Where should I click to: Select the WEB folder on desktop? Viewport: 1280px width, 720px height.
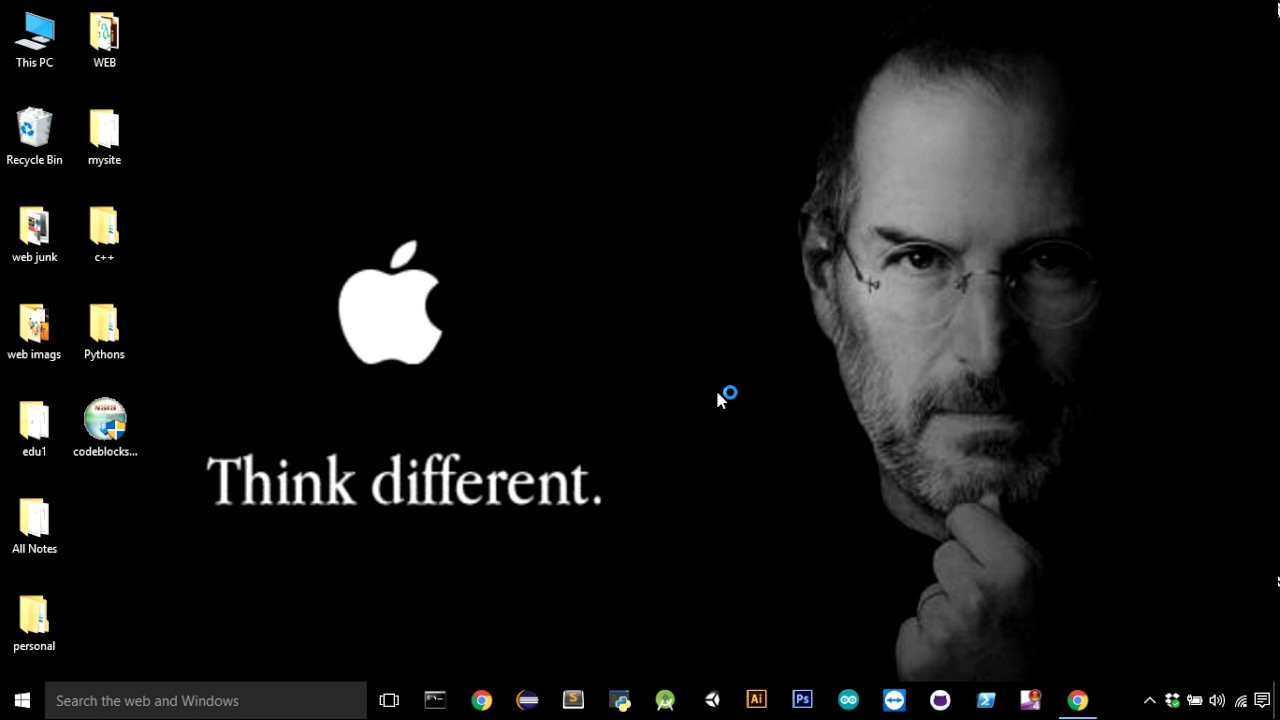click(104, 40)
